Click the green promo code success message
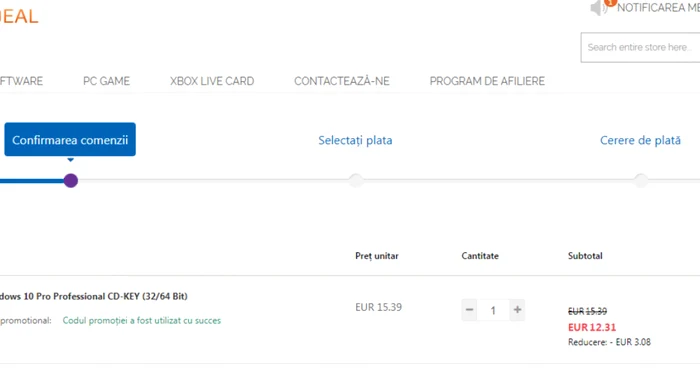 (x=142, y=320)
